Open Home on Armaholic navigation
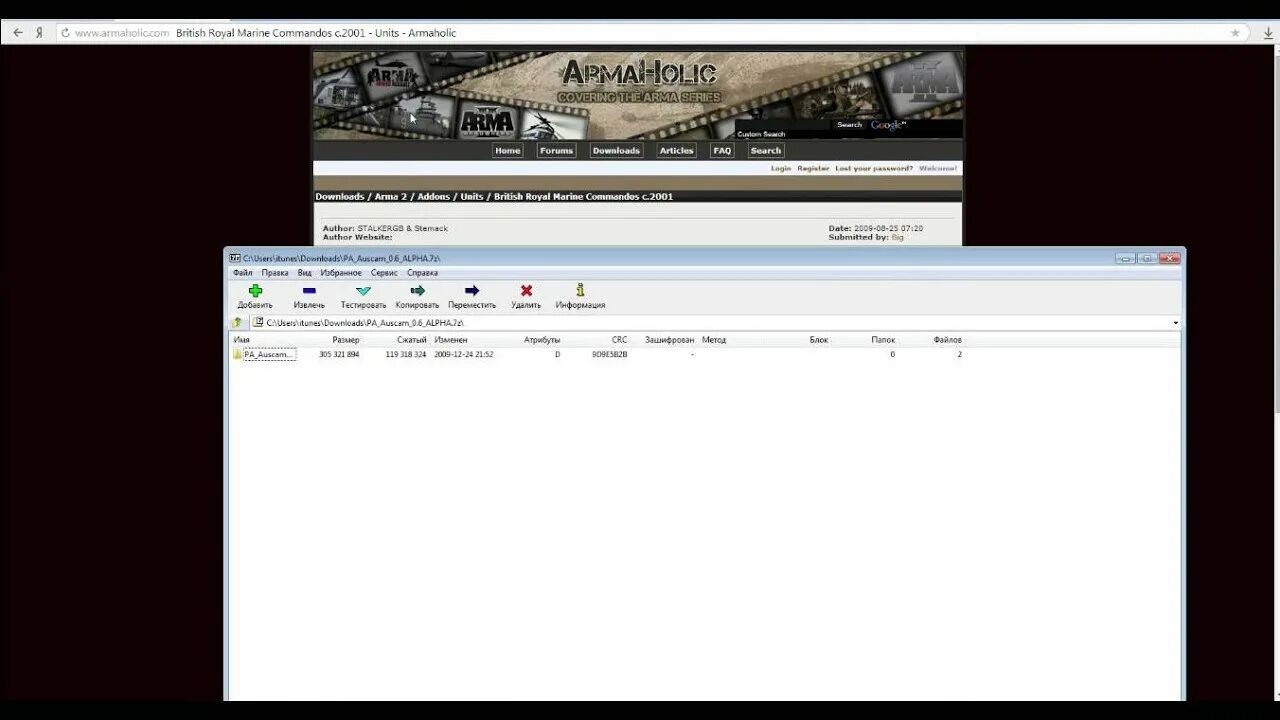The height and width of the screenshot is (720, 1280). click(508, 151)
